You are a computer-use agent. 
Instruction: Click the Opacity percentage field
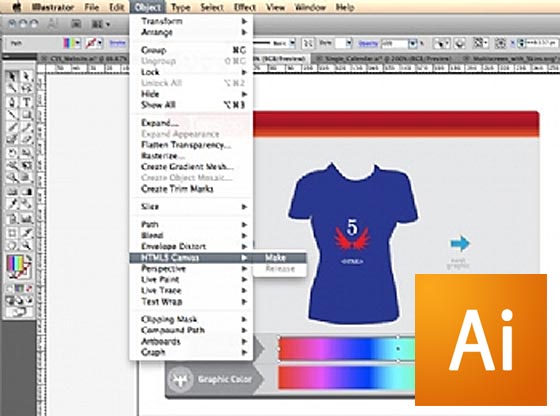pos(394,44)
